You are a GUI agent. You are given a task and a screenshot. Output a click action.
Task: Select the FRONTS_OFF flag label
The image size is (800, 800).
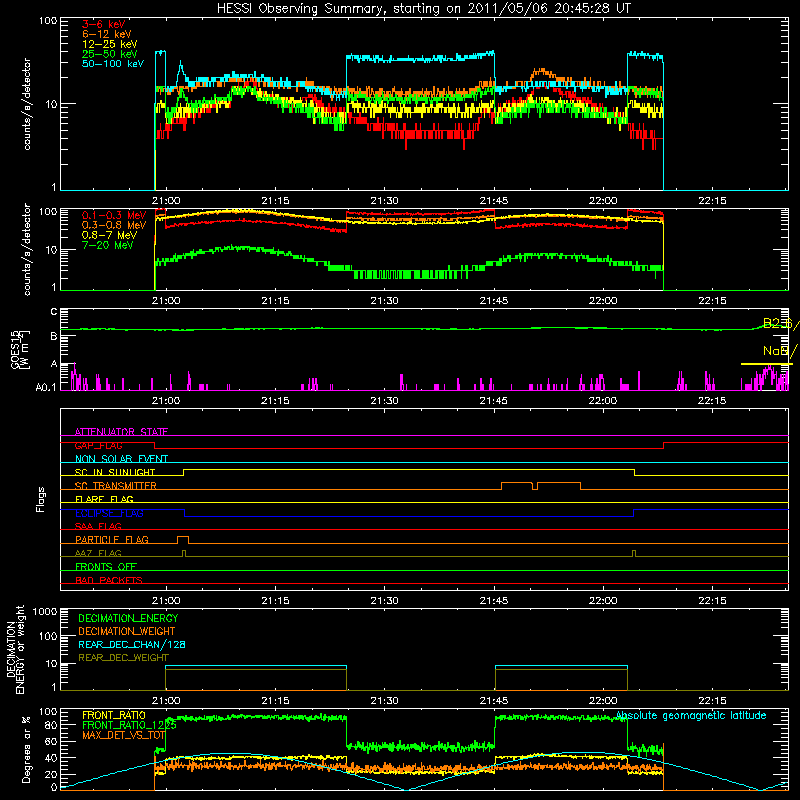click(x=106, y=566)
